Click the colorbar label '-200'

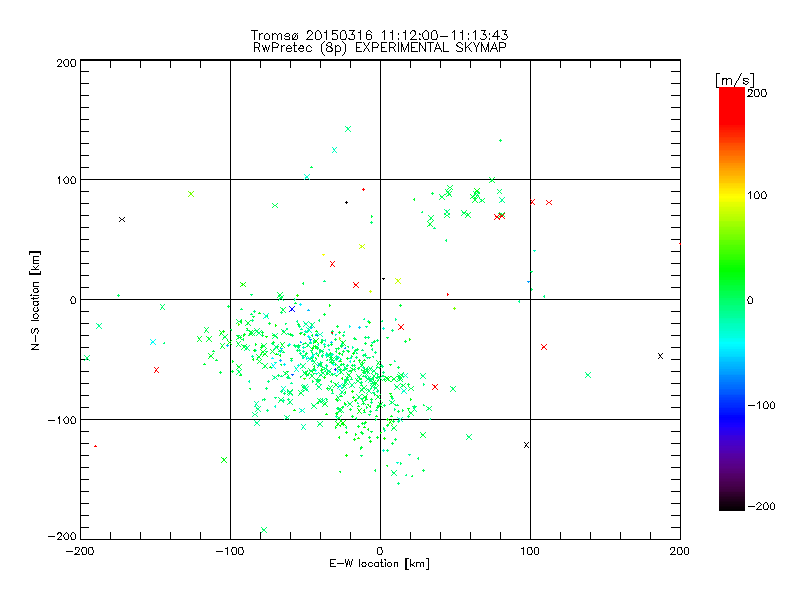[761, 506]
